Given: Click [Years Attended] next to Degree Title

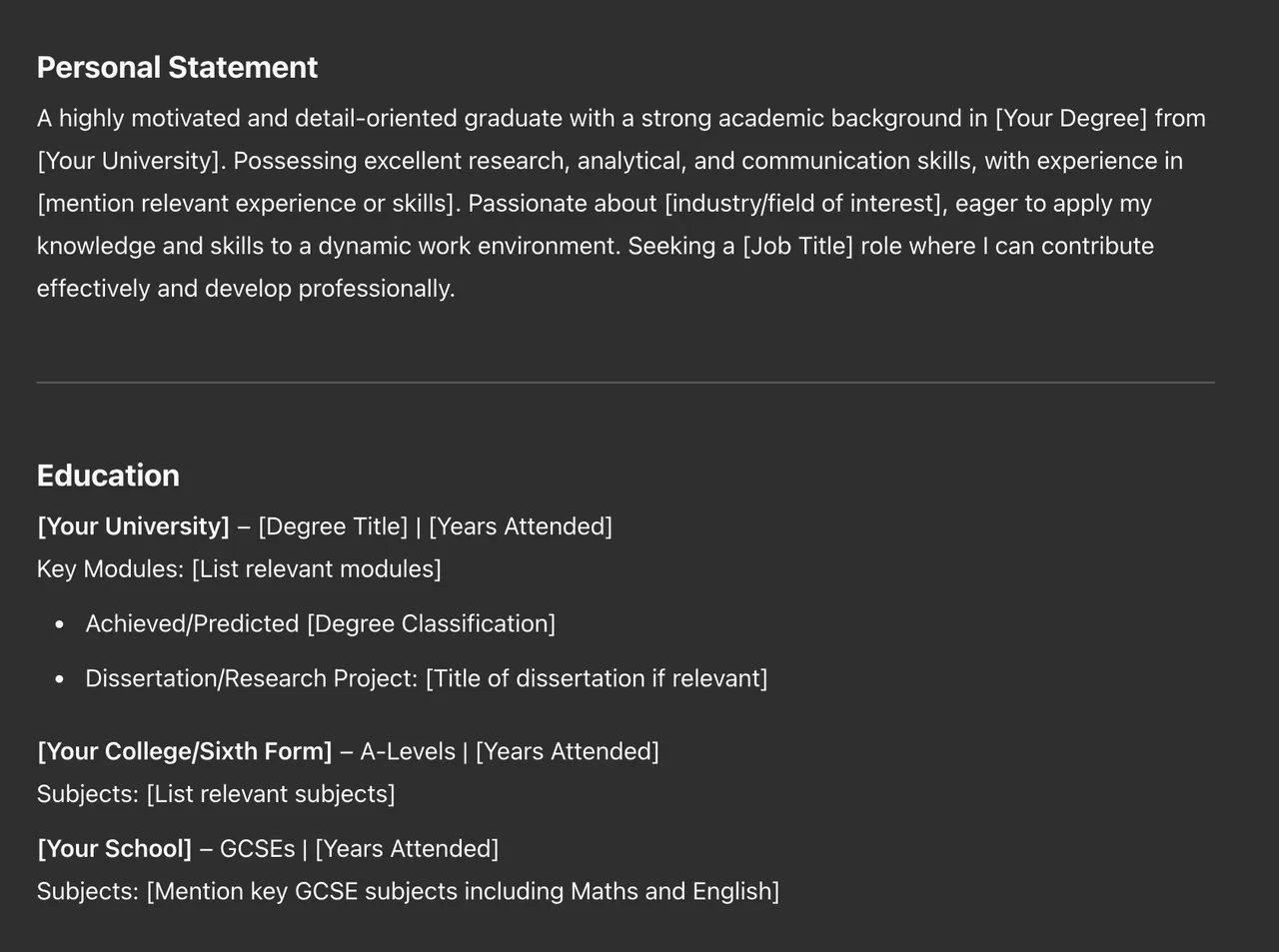Looking at the screenshot, I should tap(521, 526).
